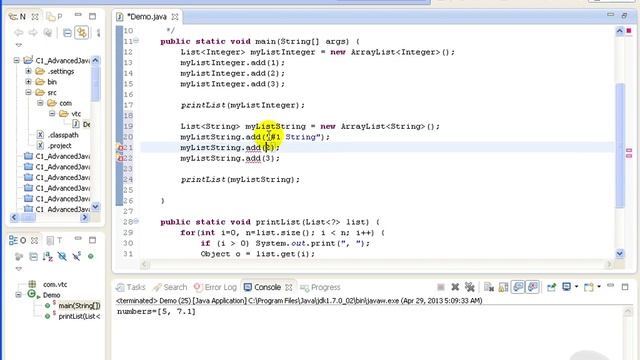Click the Navigator forward arrow
This screenshot has height=360, width=640.
pos(33,33)
